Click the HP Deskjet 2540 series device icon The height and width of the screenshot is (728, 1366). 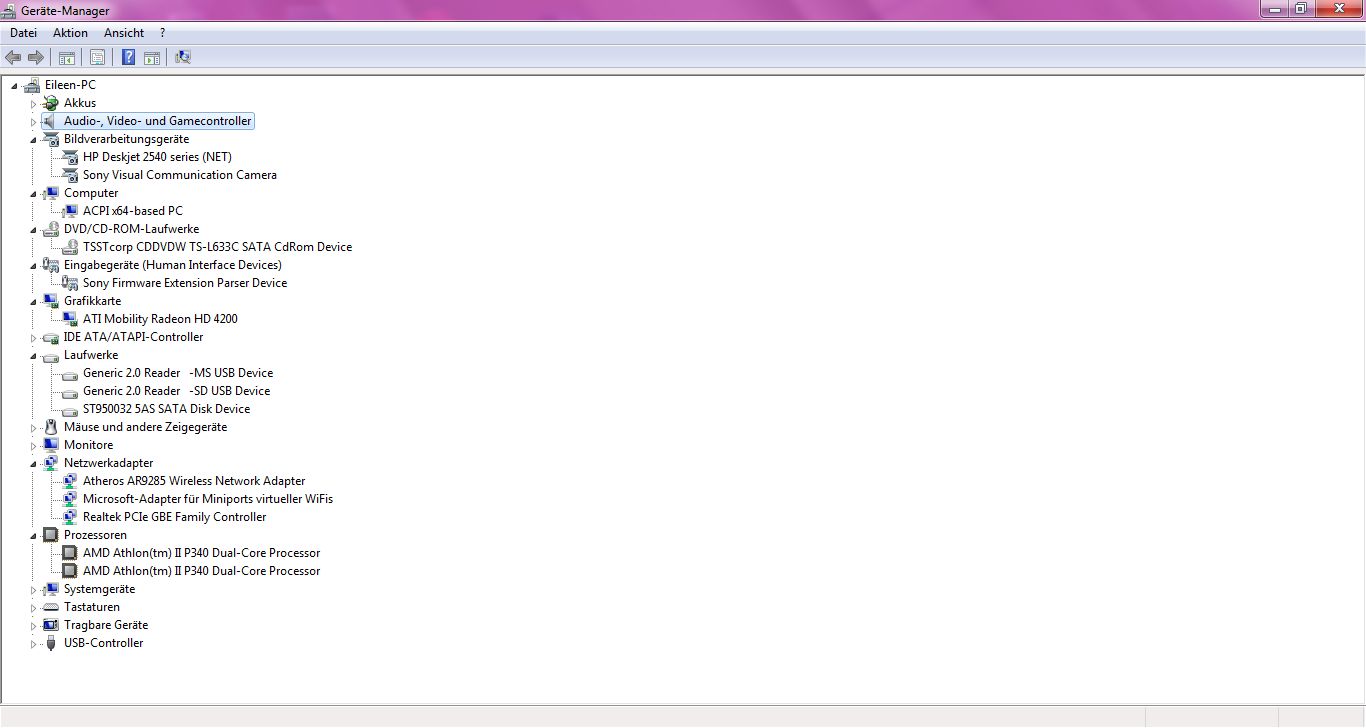70,157
